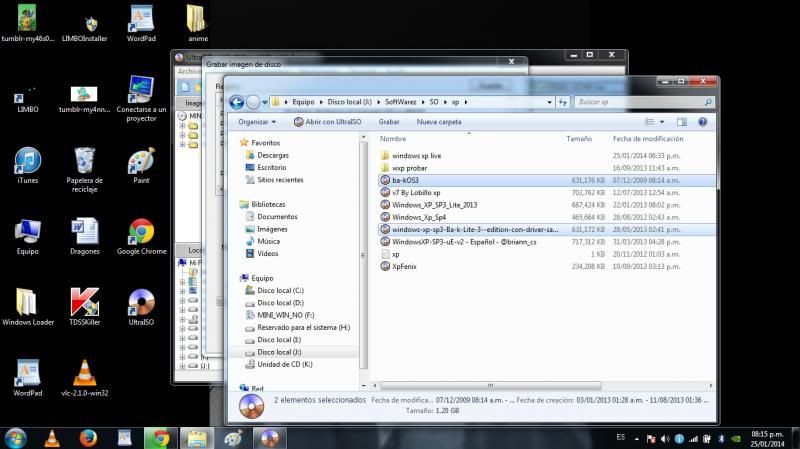The image size is (800, 449).
Task: Click the Grabar toolbar button
Action: coord(389,122)
